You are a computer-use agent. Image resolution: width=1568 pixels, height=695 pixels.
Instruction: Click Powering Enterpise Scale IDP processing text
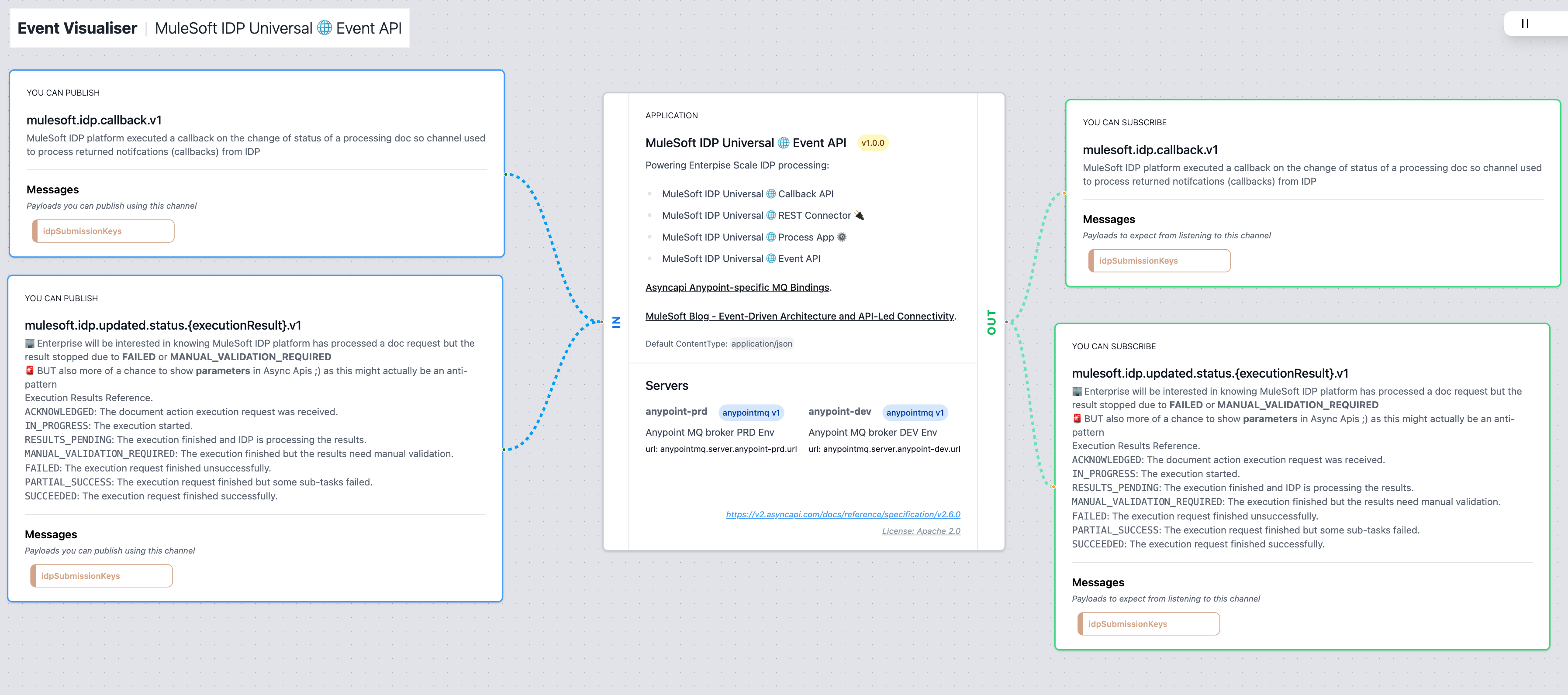coord(736,165)
